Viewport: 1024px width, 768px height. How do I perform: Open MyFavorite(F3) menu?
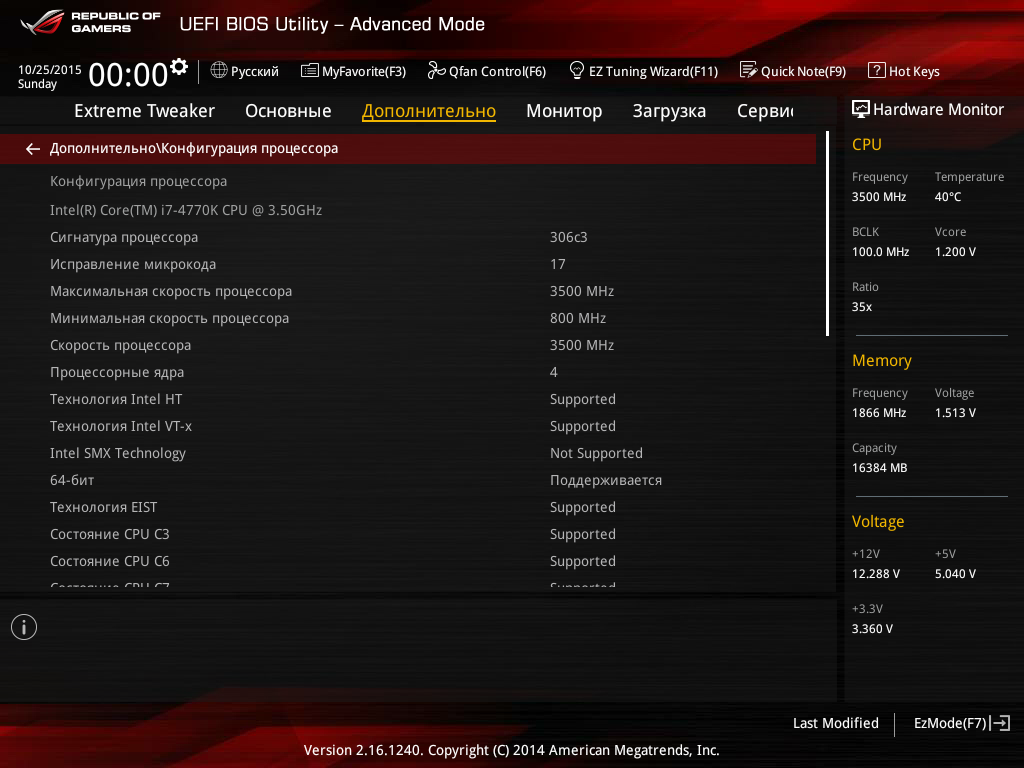coord(353,71)
